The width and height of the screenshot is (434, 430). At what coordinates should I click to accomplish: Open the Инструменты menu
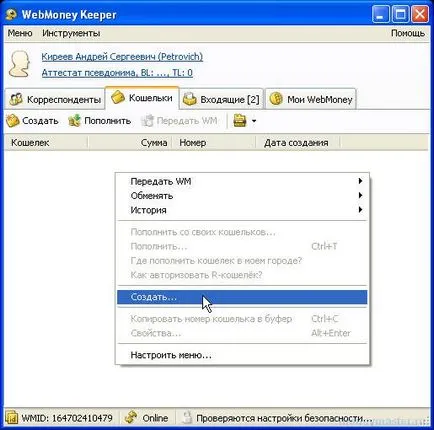71,33
